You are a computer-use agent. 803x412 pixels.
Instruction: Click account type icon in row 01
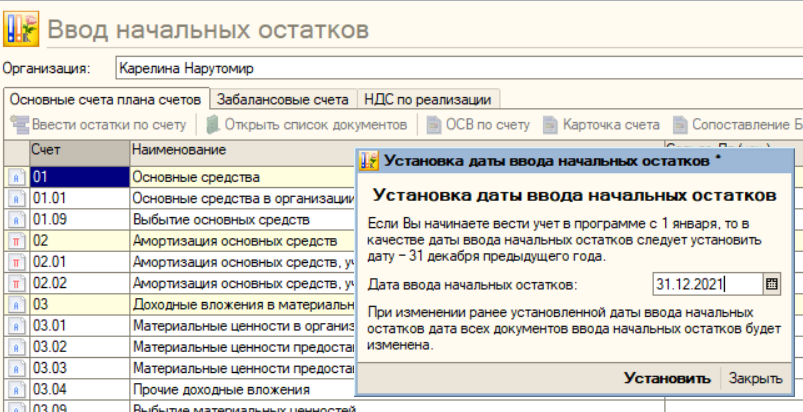(16, 177)
